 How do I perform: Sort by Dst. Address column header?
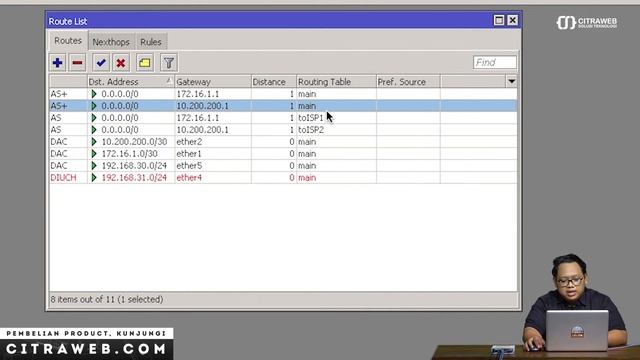click(131, 82)
